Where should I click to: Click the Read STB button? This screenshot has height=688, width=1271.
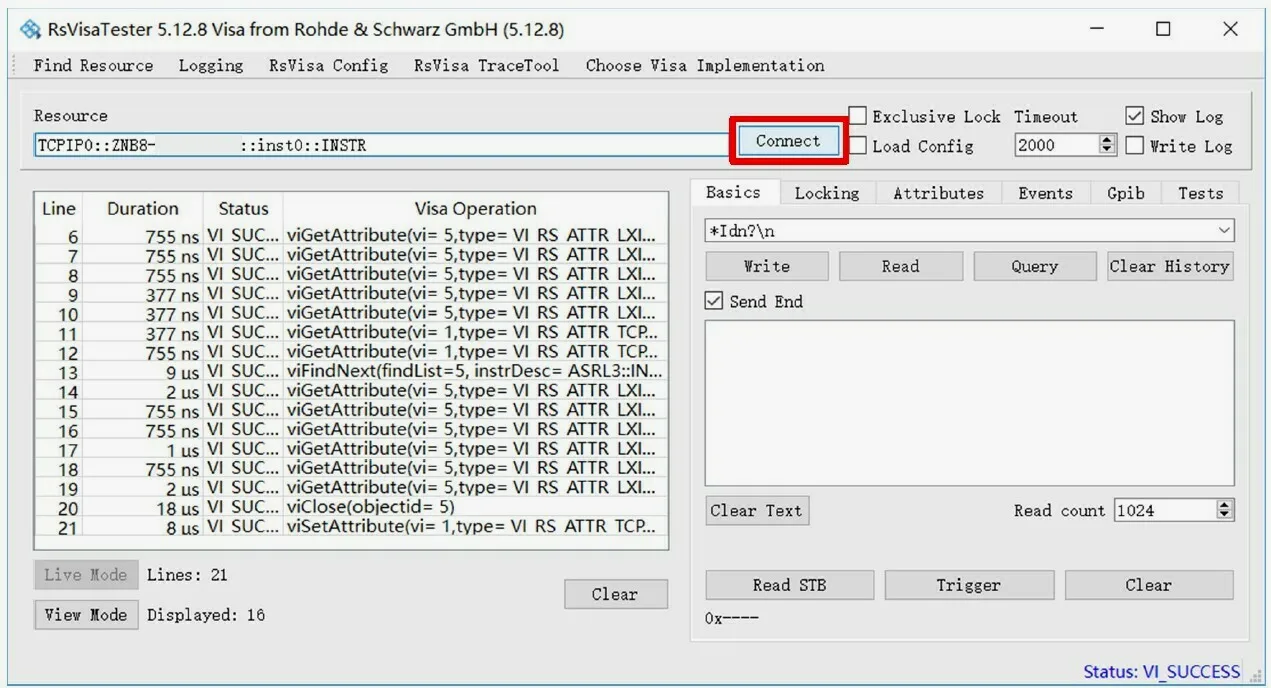click(790, 585)
